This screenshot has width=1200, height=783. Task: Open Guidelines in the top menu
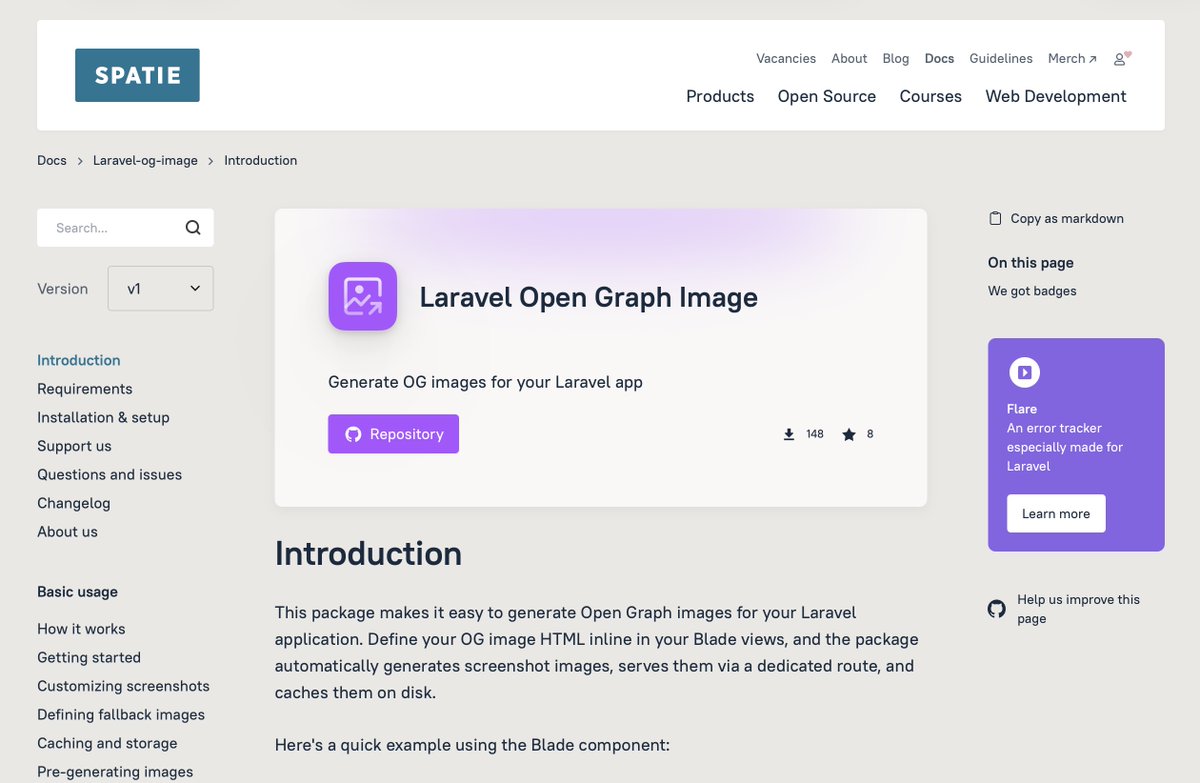point(1001,58)
